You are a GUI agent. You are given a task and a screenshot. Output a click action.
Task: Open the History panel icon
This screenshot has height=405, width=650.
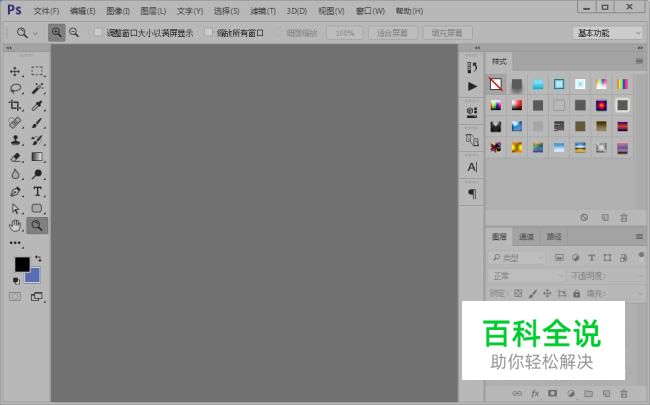tap(472, 67)
